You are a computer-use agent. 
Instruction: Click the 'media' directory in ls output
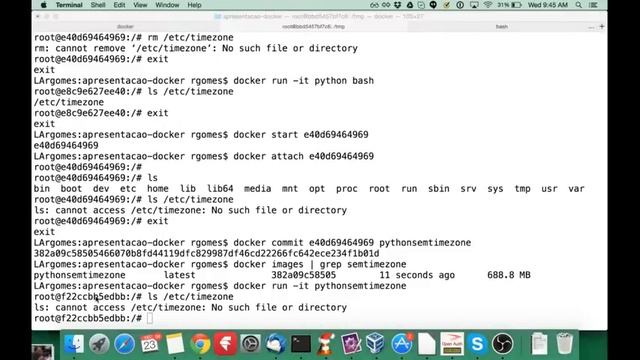pos(258,189)
